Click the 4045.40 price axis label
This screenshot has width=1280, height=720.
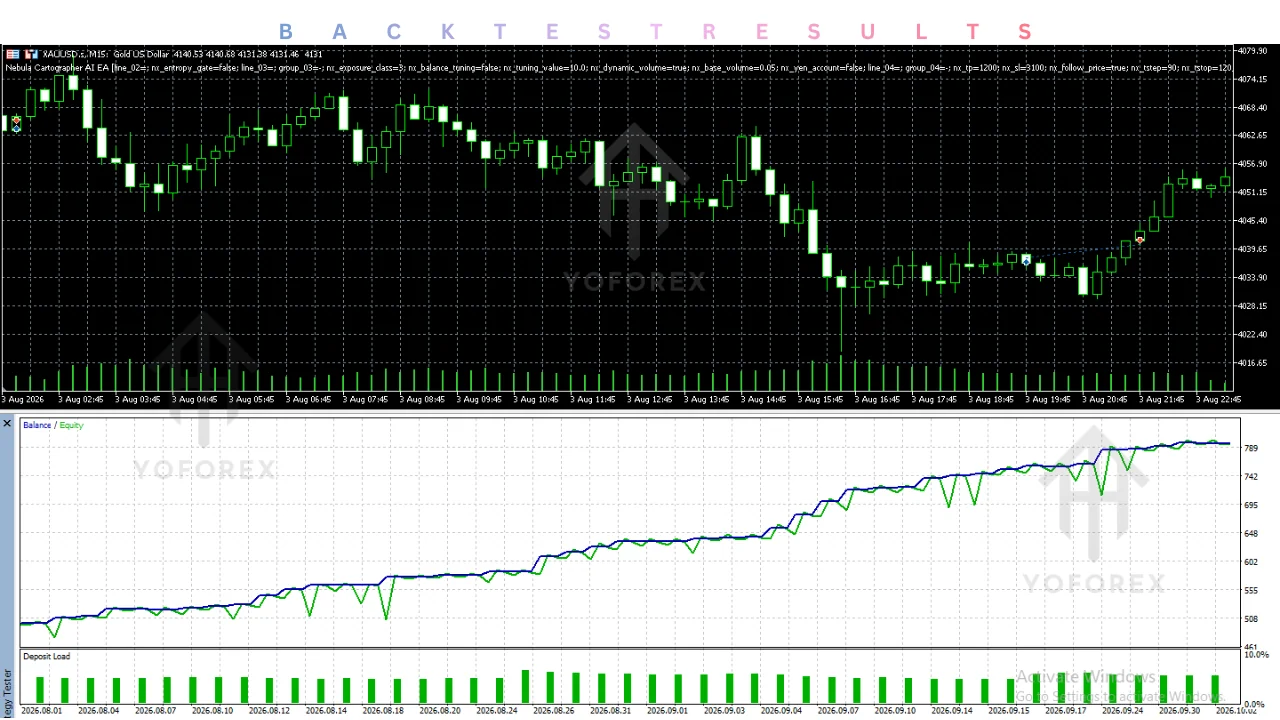pos(1252,221)
